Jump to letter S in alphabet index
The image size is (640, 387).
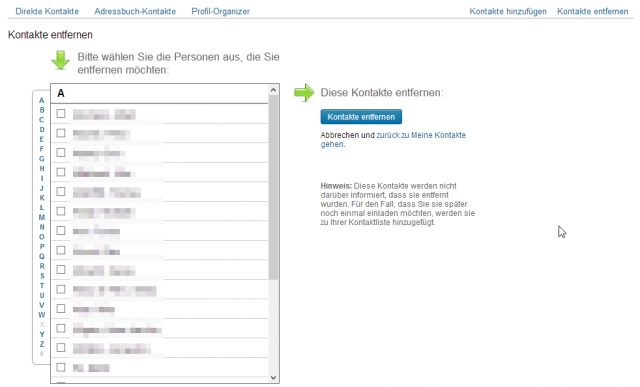[x=42, y=276]
